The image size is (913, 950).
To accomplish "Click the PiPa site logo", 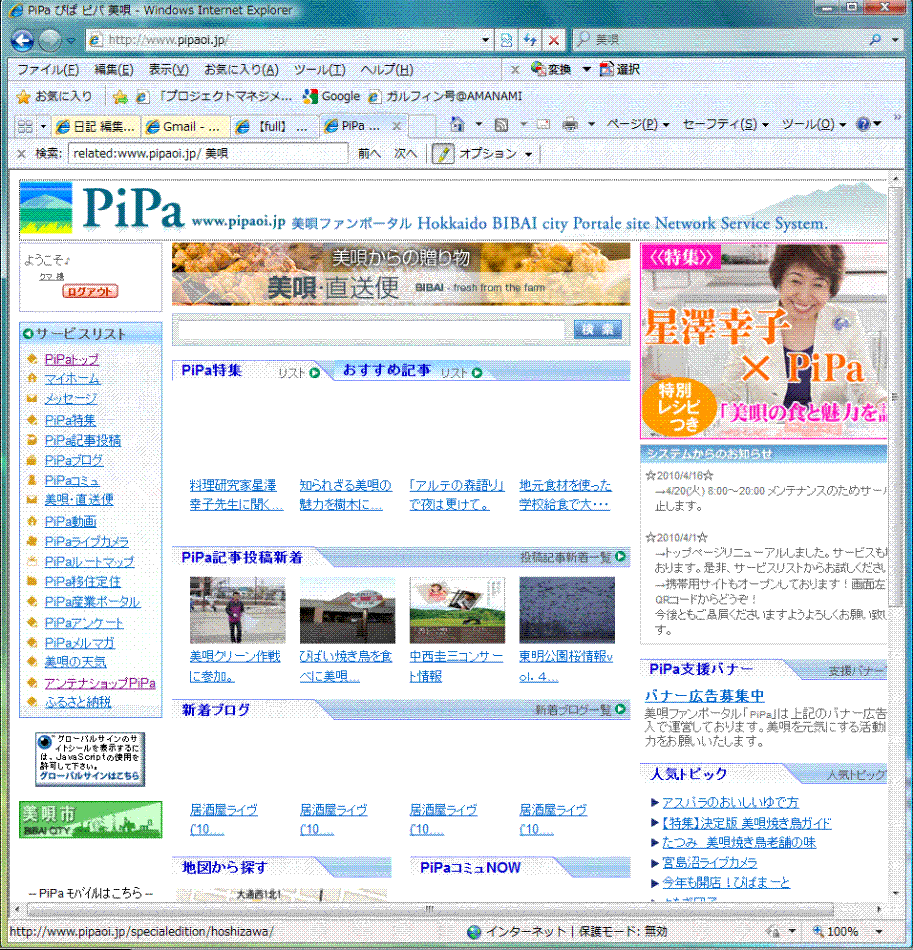I will [x=102, y=208].
